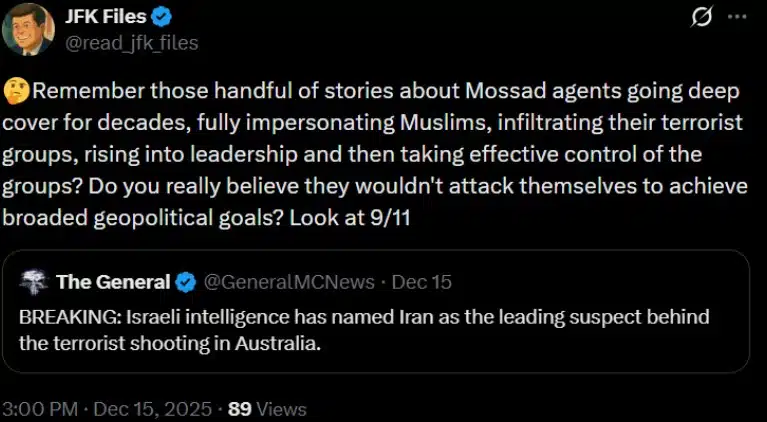Screen dimensions: 767x422
Task: Open The General display name
Action: click(x=113, y=282)
